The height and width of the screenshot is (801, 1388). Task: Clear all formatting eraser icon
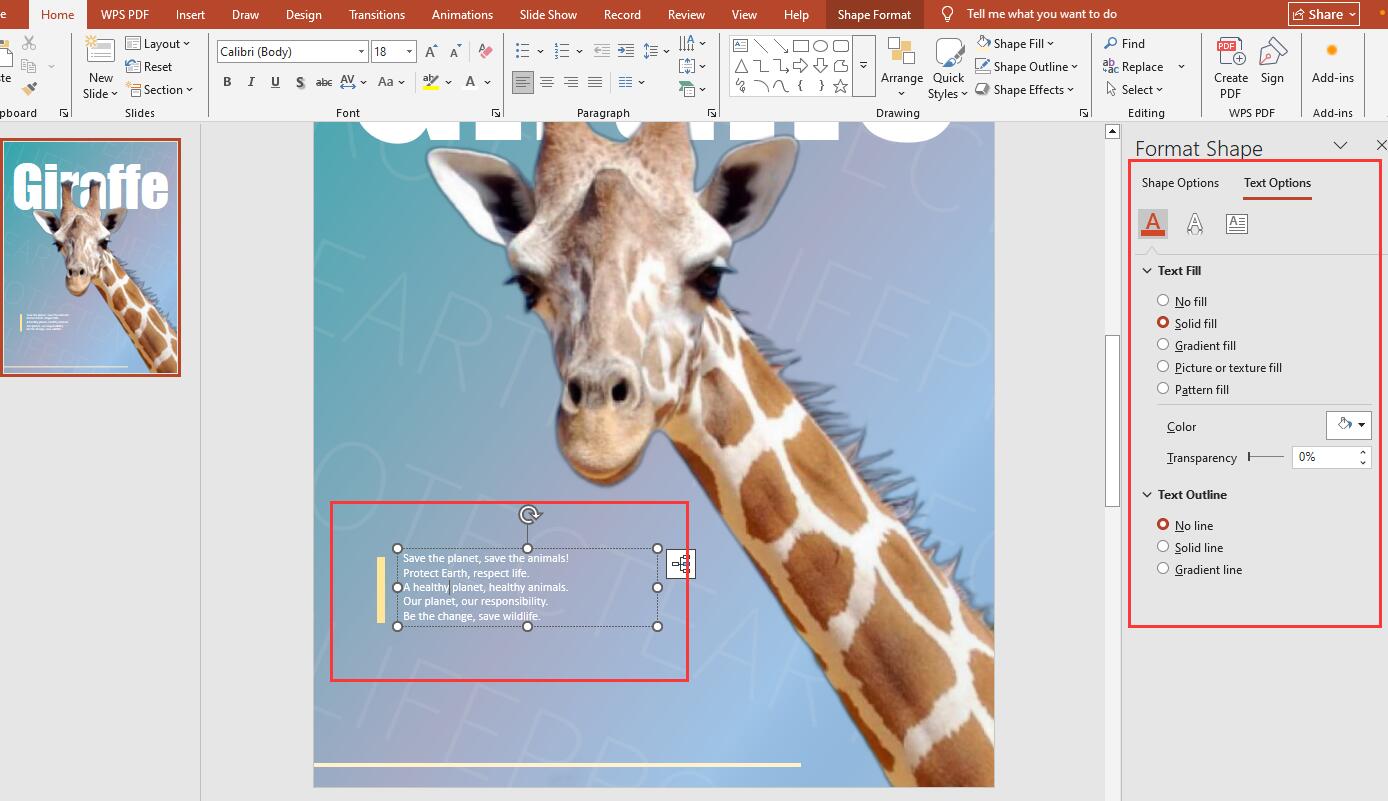485,51
